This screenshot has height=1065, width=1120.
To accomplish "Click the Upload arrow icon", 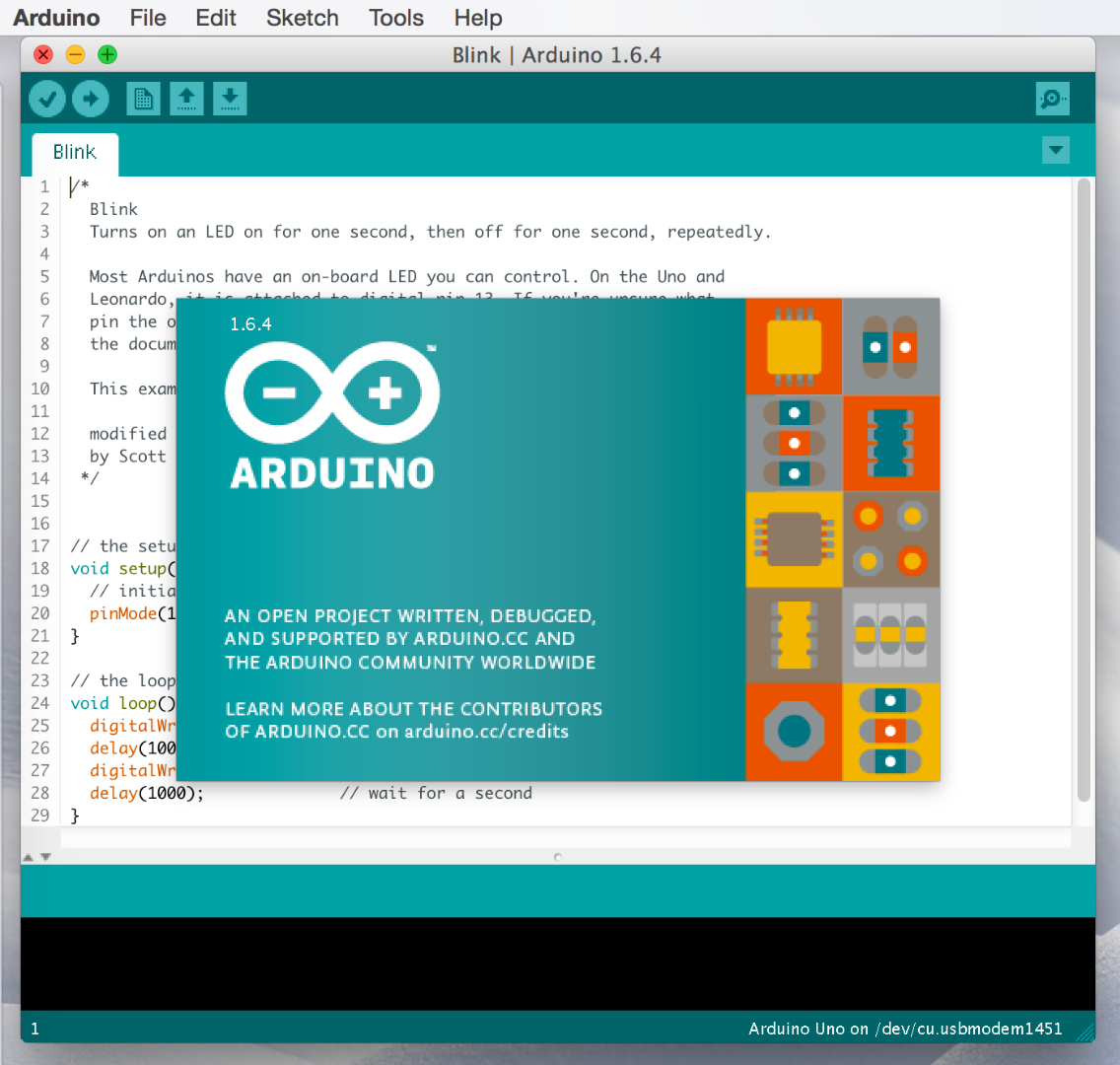I will coord(91,99).
